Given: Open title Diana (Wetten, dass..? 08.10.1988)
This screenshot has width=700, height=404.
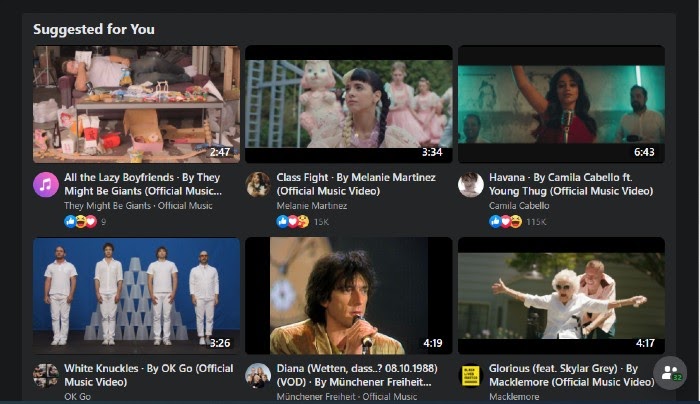Looking at the screenshot, I should (357, 375).
